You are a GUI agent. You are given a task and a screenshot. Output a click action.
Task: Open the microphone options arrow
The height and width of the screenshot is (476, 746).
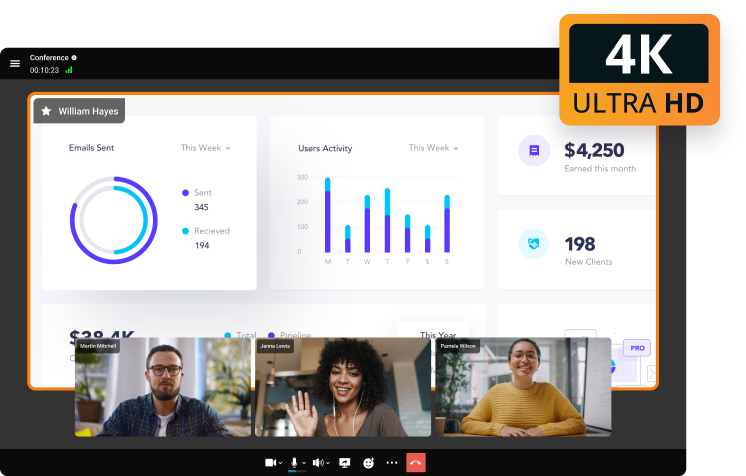[304, 463]
